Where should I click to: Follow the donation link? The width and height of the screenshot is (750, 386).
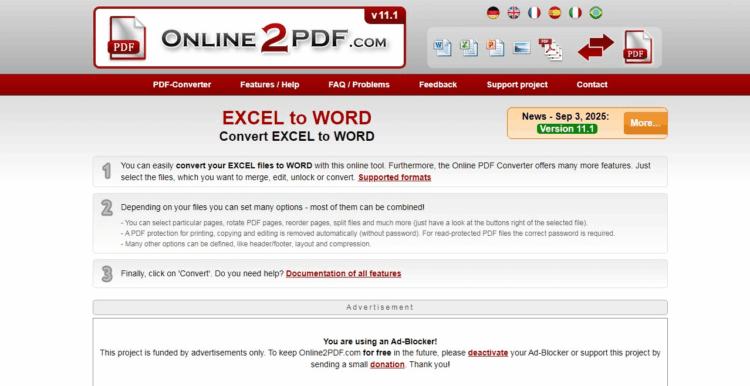pos(387,364)
